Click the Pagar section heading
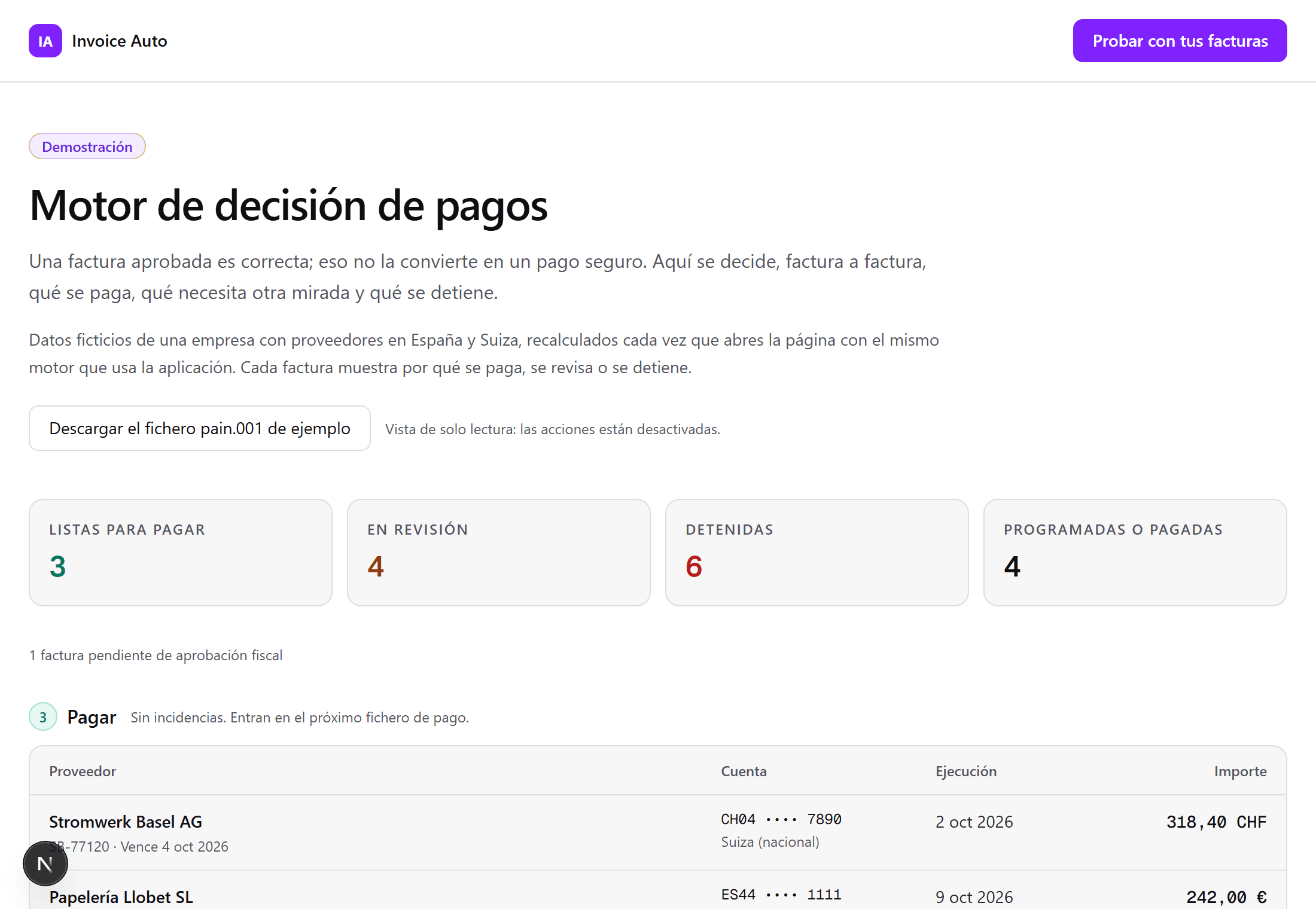Screen dimensions: 1316x909 click(92, 717)
